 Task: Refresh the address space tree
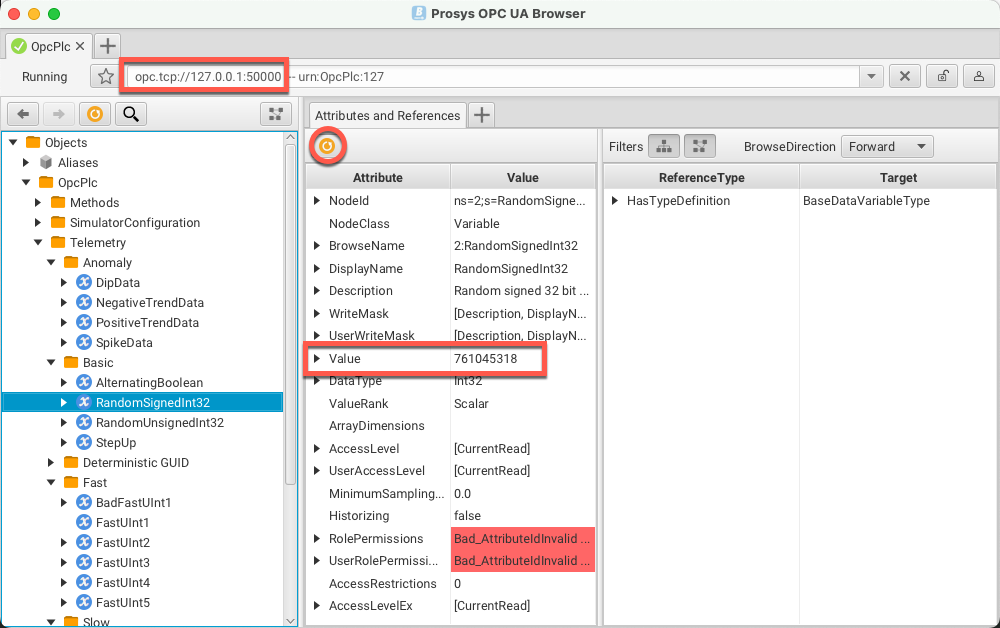coord(94,114)
